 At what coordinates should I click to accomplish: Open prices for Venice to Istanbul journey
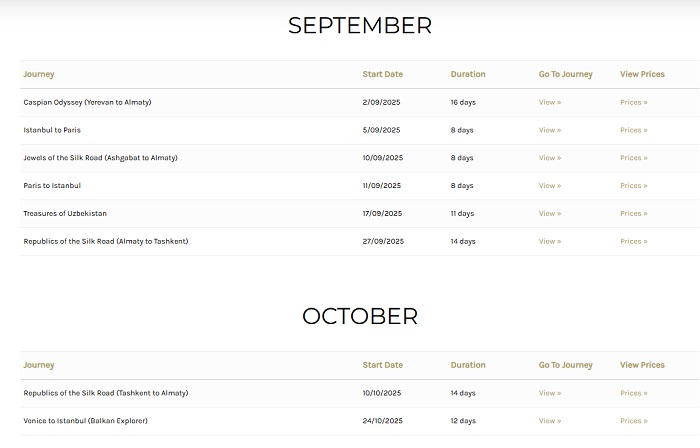(x=633, y=421)
